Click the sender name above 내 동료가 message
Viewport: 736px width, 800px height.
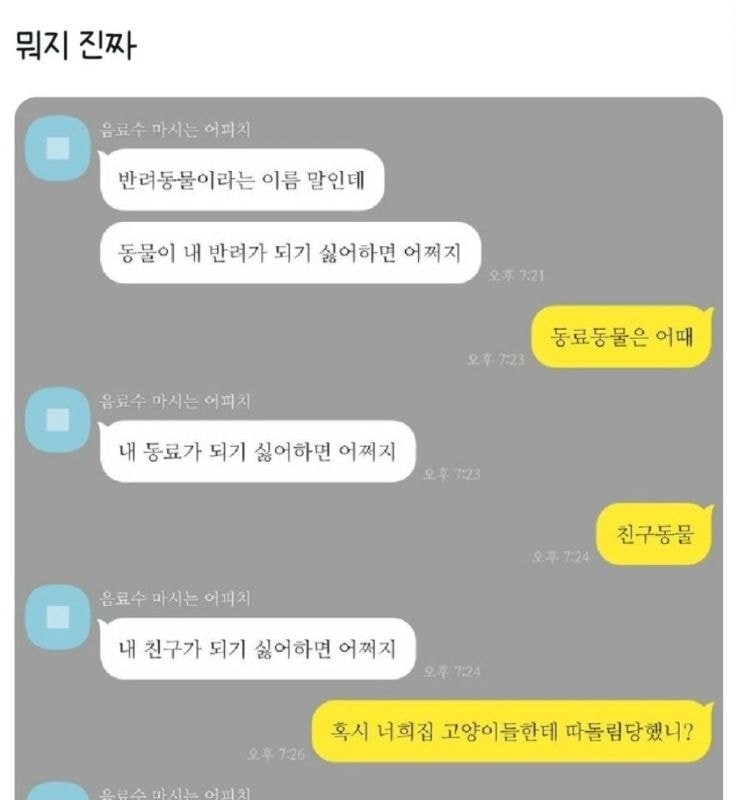(175, 401)
